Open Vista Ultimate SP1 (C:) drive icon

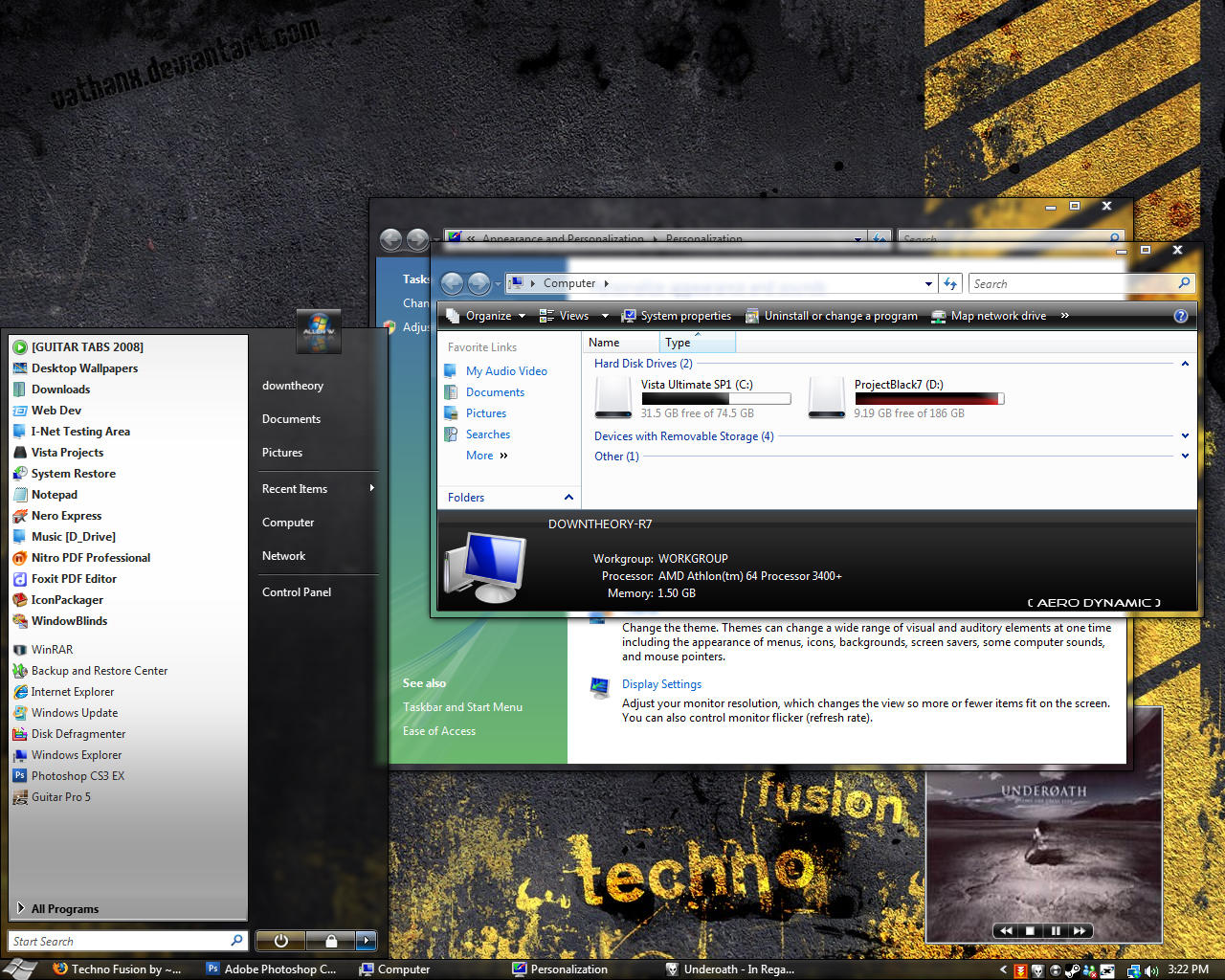tap(612, 397)
